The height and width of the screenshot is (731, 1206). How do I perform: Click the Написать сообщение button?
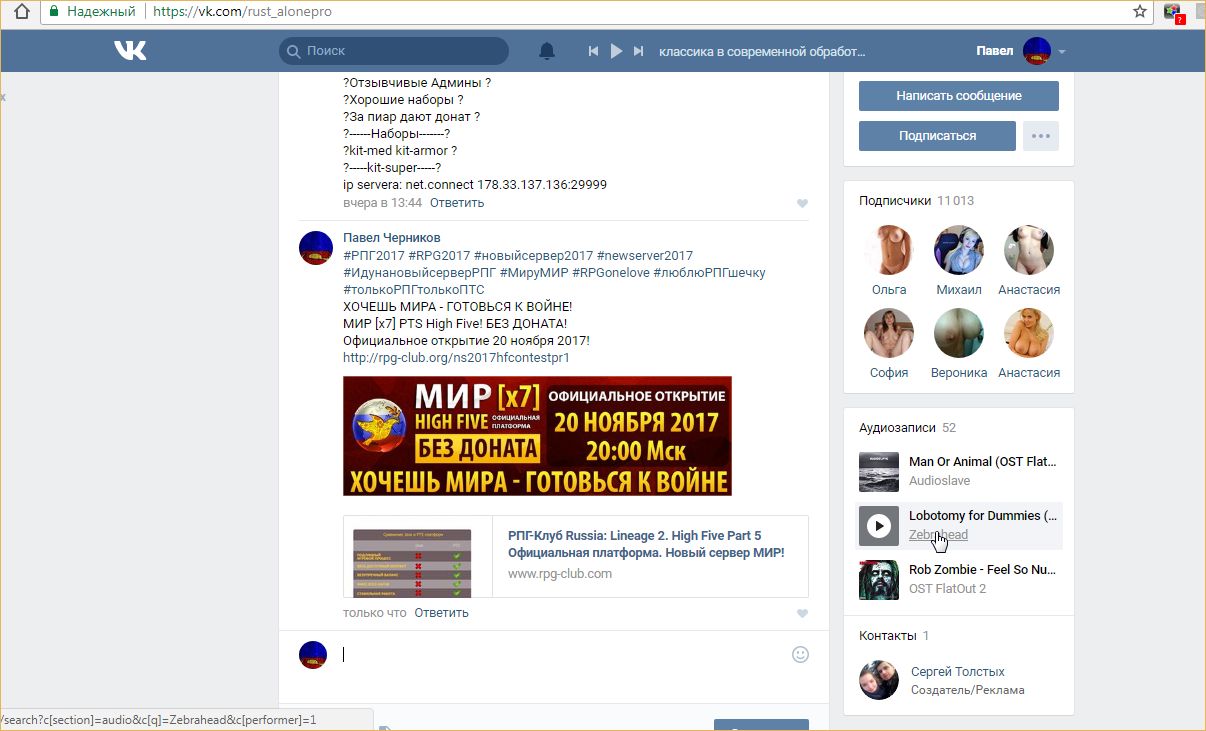pos(959,96)
